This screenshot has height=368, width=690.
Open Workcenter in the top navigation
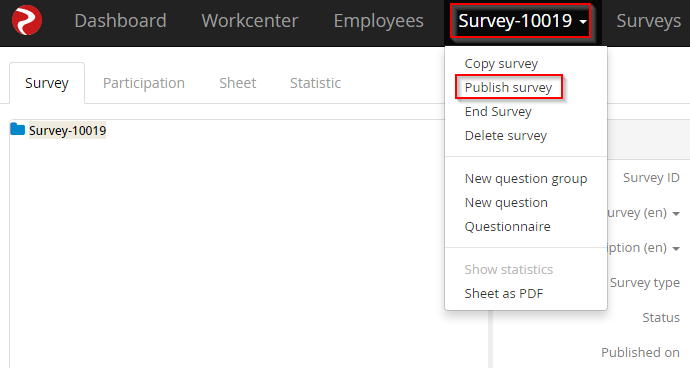point(250,21)
